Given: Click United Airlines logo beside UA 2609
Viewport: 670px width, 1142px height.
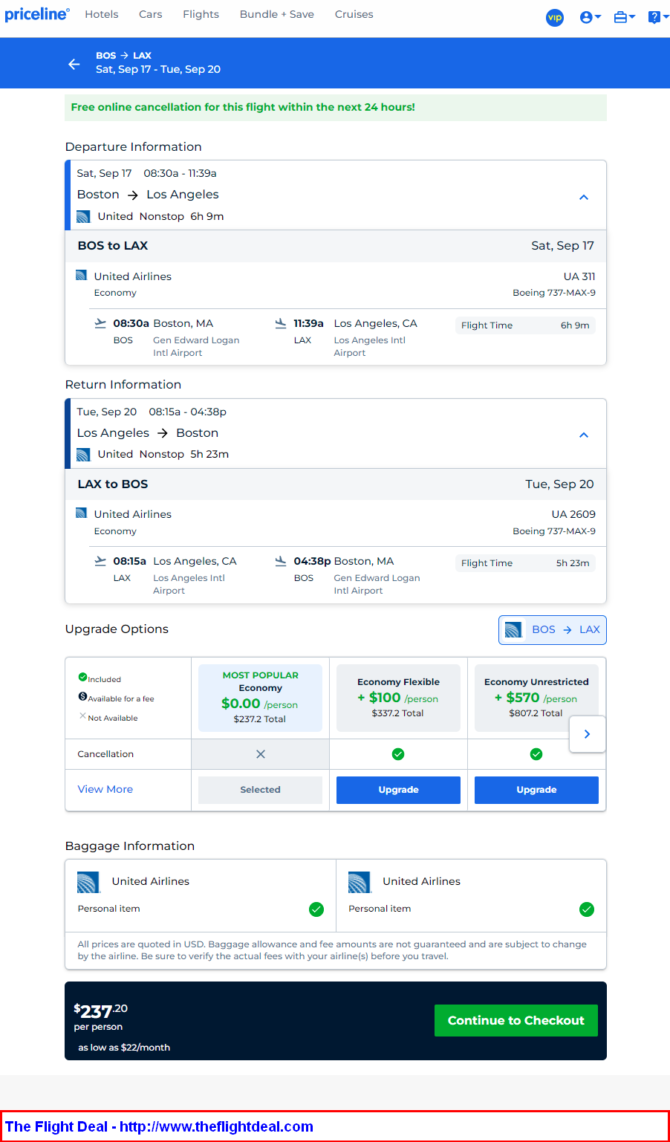Looking at the screenshot, I should [82, 513].
